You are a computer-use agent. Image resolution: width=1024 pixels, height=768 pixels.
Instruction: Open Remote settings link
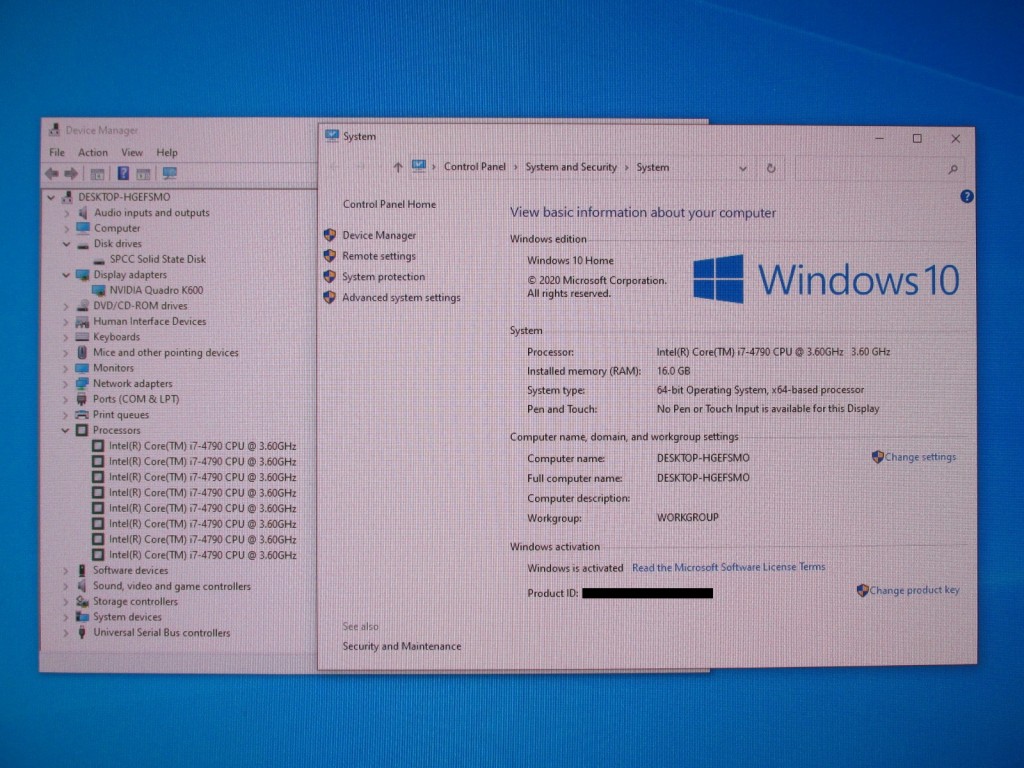pos(379,256)
